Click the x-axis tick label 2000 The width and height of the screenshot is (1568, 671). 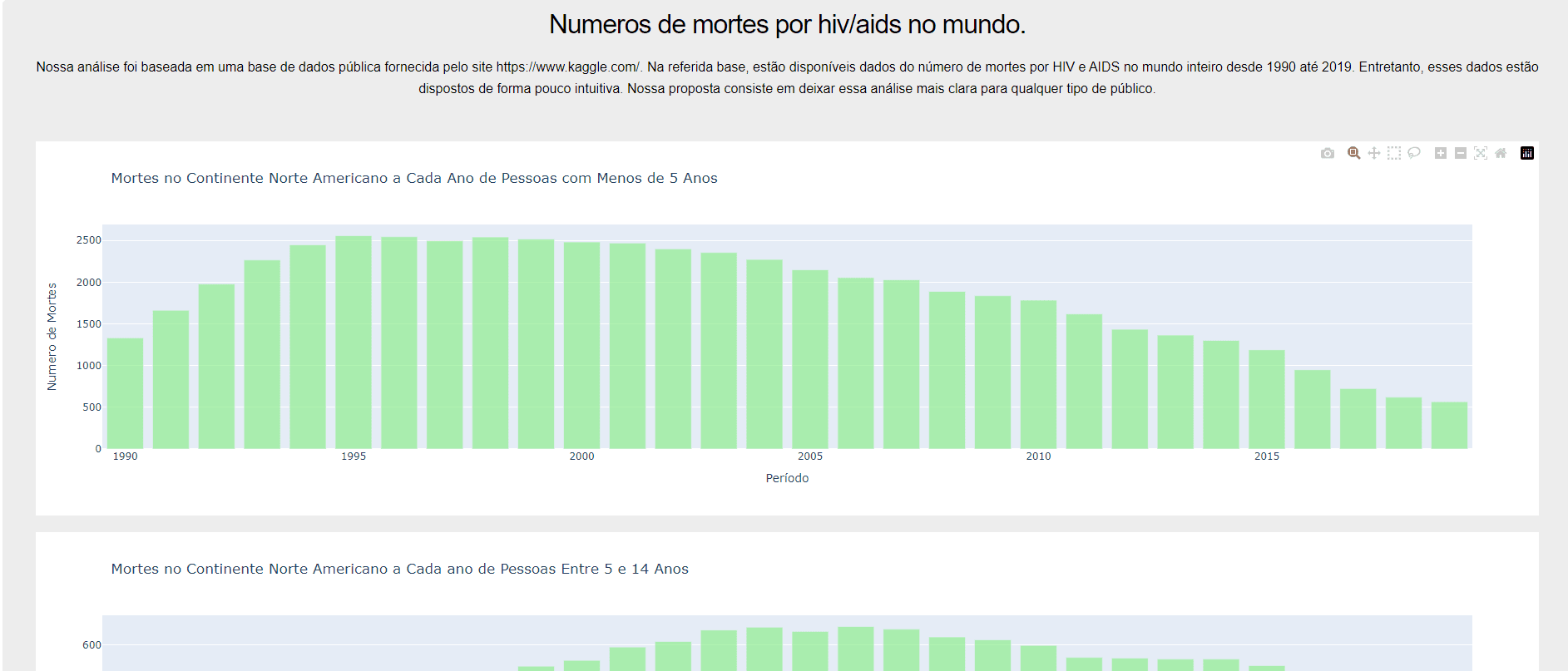tap(582, 456)
